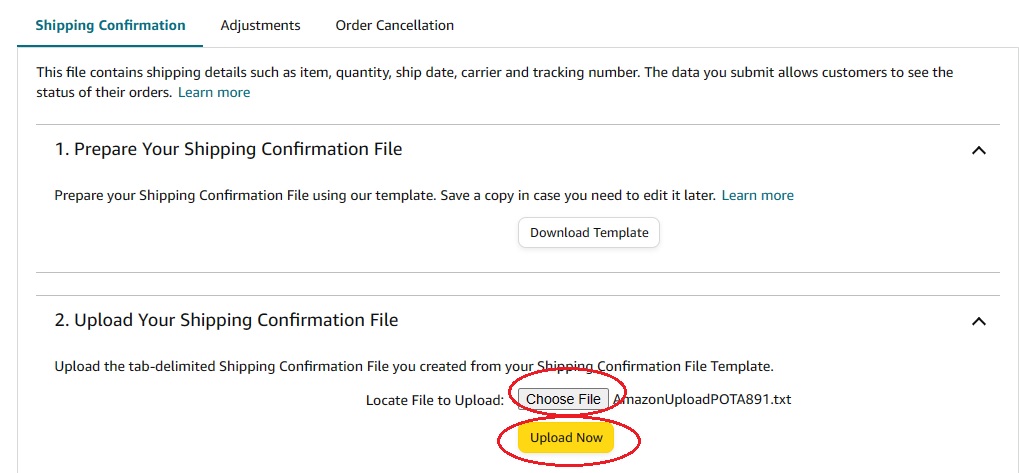Image resolution: width=1019 pixels, height=473 pixels.
Task: Submit the file with Upload Now
Action: pyautogui.click(x=566, y=438)
